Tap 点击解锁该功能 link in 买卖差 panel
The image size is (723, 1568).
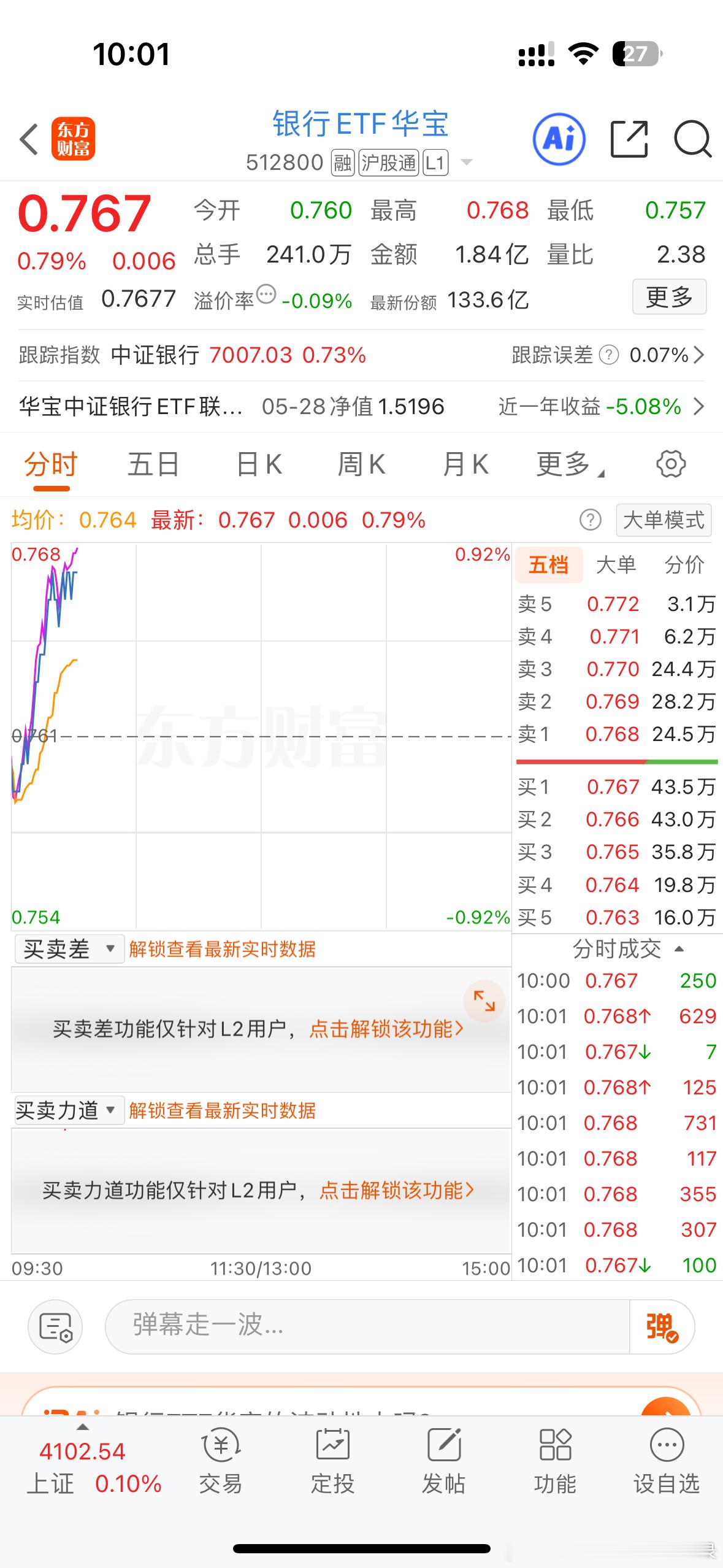386,1029
